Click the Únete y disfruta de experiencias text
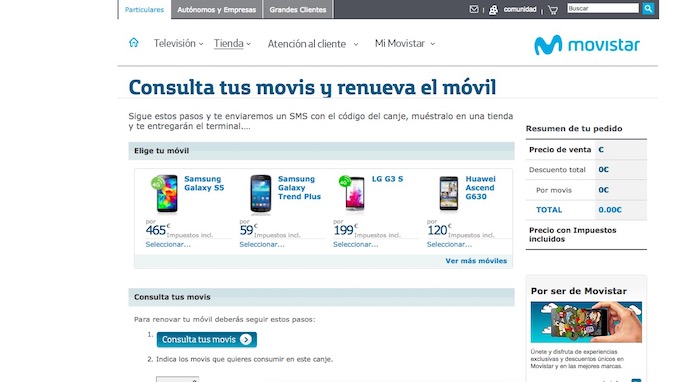 pos(577,359)
